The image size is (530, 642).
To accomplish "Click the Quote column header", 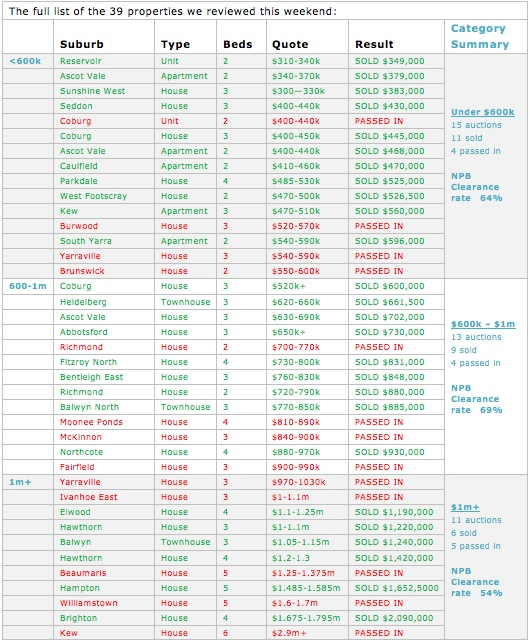I will [290, 44].
